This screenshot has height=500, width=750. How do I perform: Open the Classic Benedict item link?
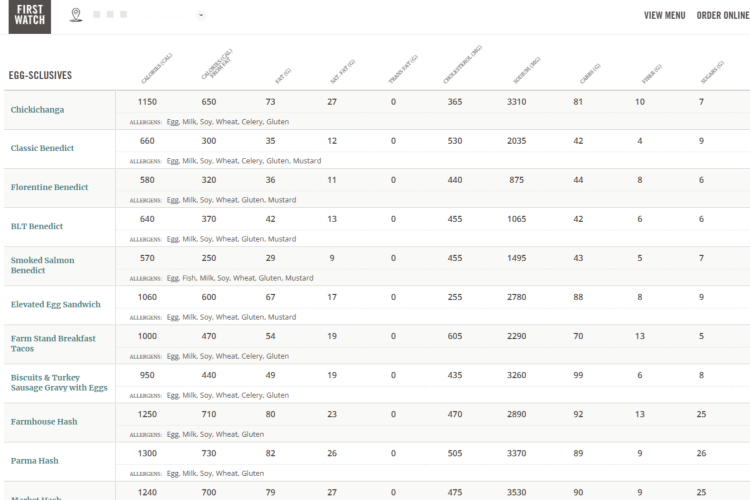[x=42, y=148]
